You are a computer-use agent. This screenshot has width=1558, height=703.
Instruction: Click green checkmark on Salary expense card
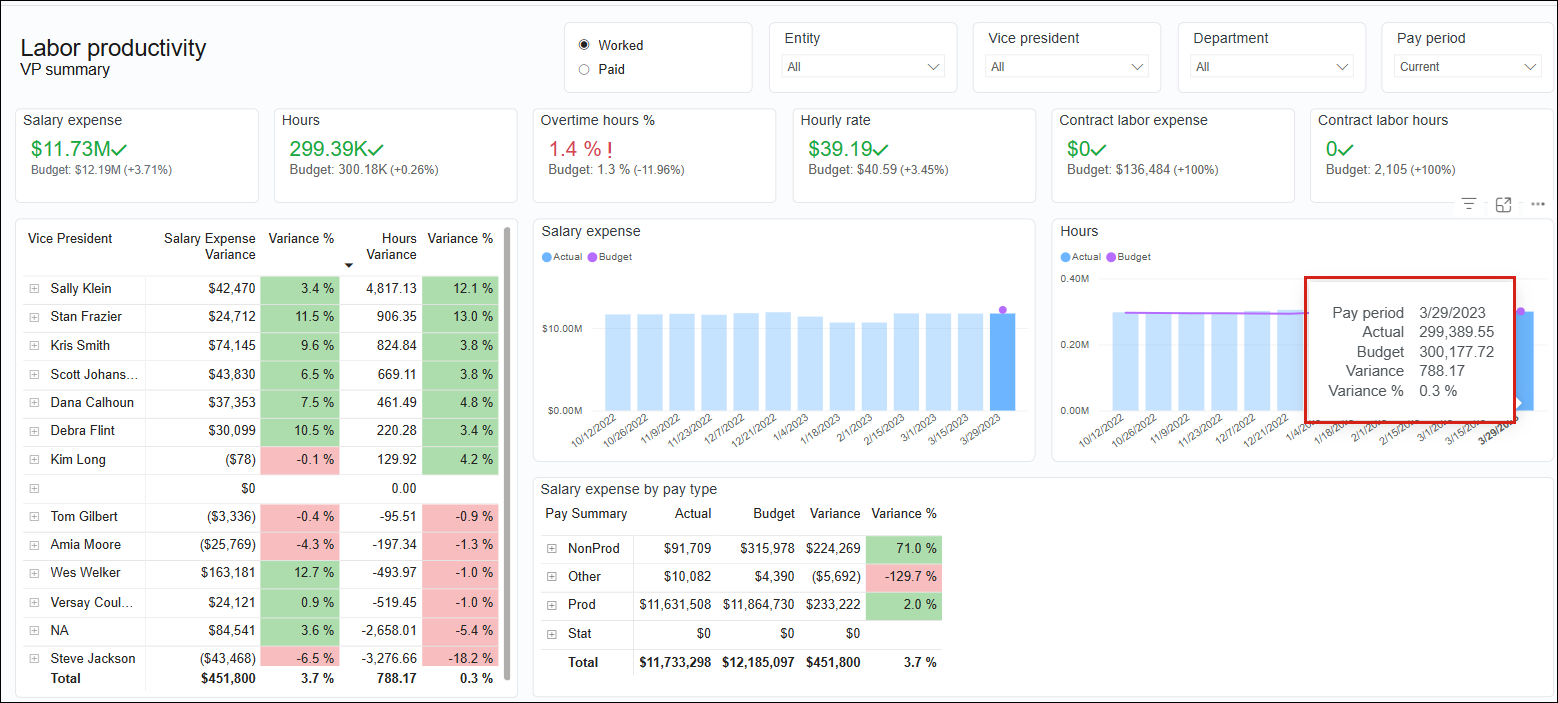(120, 150)
